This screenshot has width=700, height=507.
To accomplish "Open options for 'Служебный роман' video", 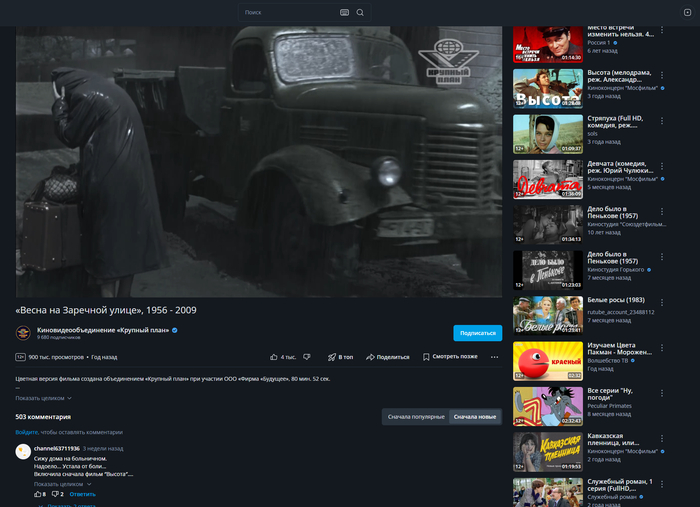I will pos(662,484).
